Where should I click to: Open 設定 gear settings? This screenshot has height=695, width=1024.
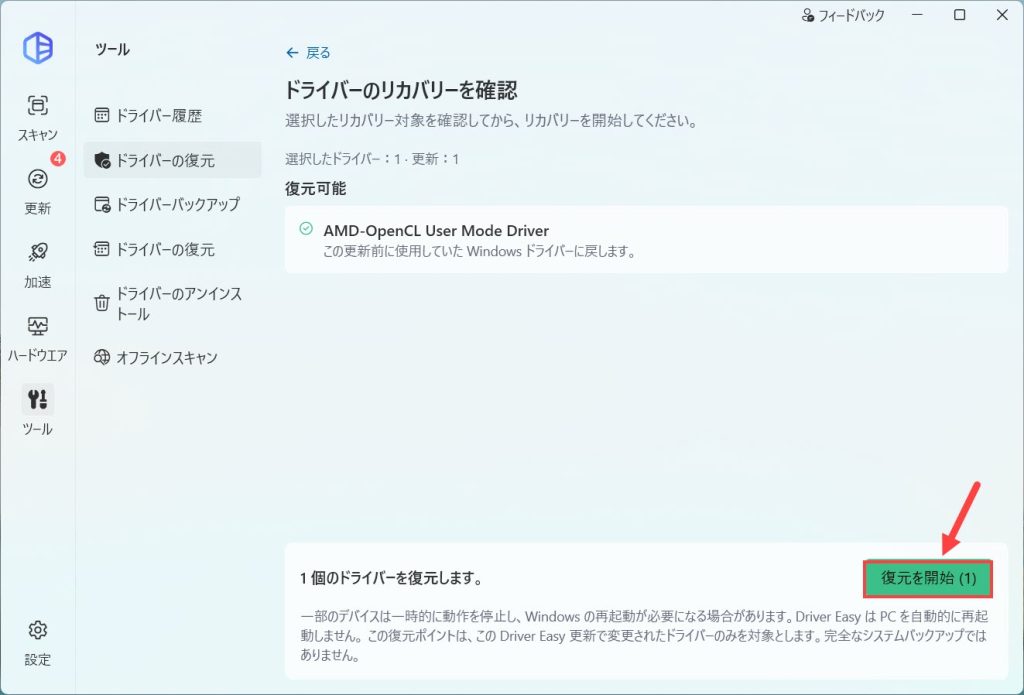[37, 643]
